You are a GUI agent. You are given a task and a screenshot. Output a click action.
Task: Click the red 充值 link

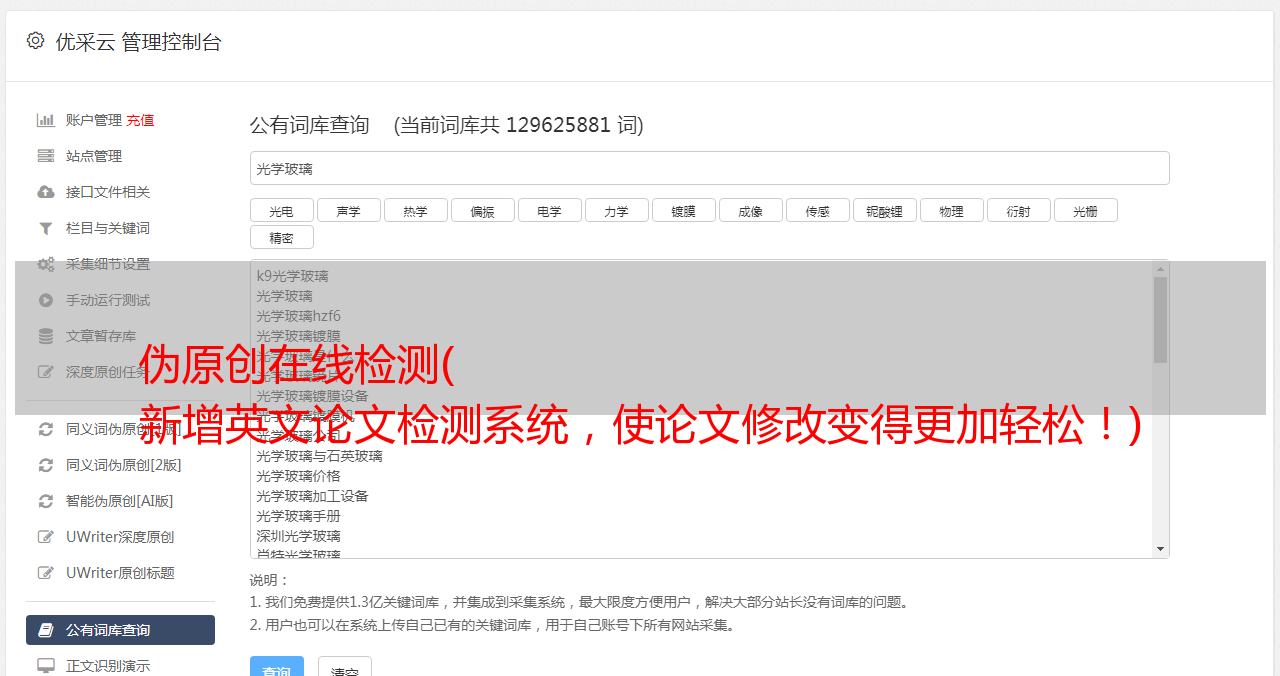(x=140, y=120)
